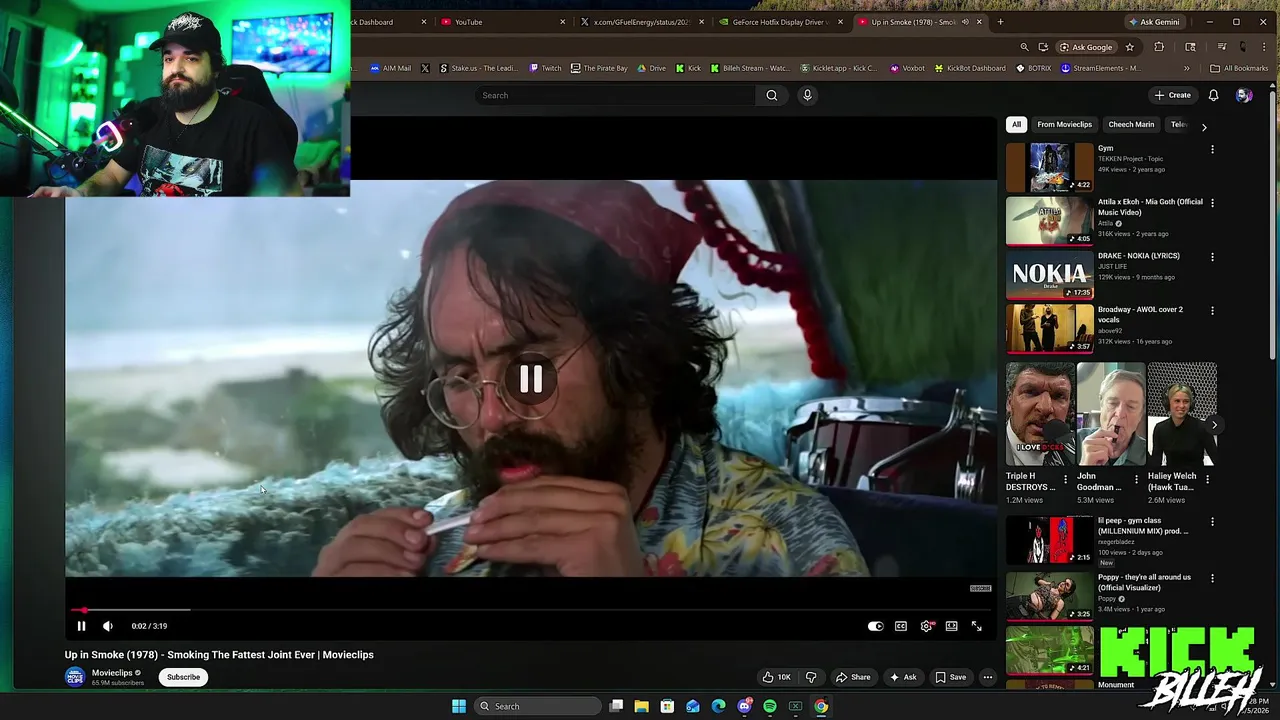
Task: Open YouTube notifications bell
Action: [x=1213, y=95]
